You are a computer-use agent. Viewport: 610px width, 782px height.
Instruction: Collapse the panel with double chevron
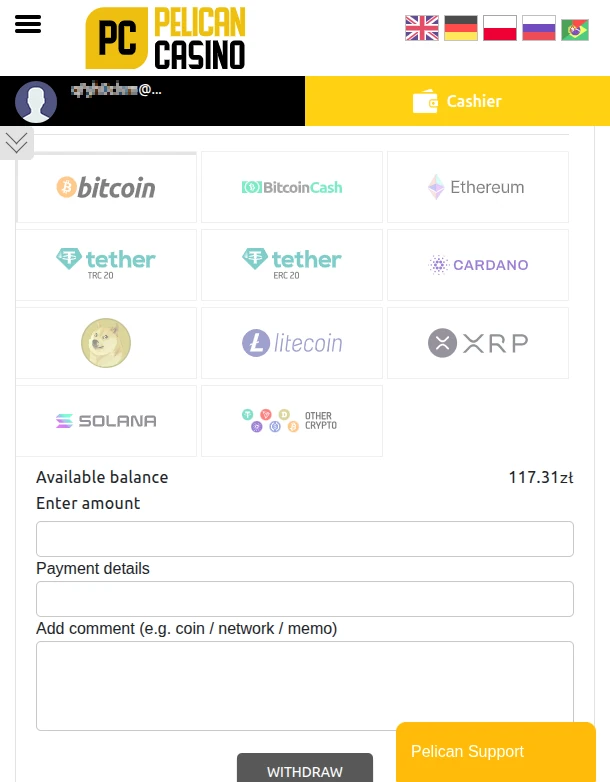(x=16, y=143)
